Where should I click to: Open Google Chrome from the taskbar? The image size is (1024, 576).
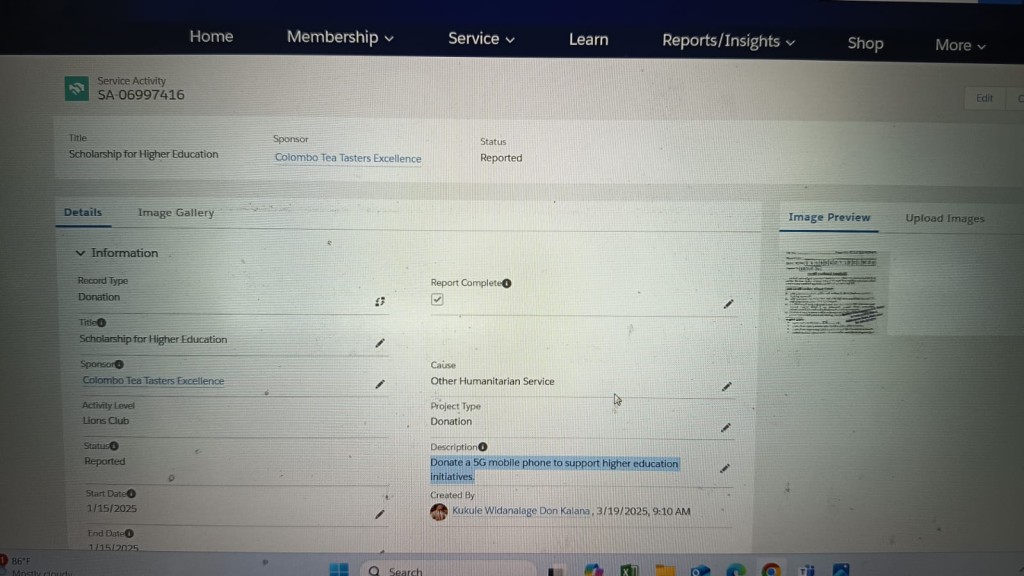point(771,569)
